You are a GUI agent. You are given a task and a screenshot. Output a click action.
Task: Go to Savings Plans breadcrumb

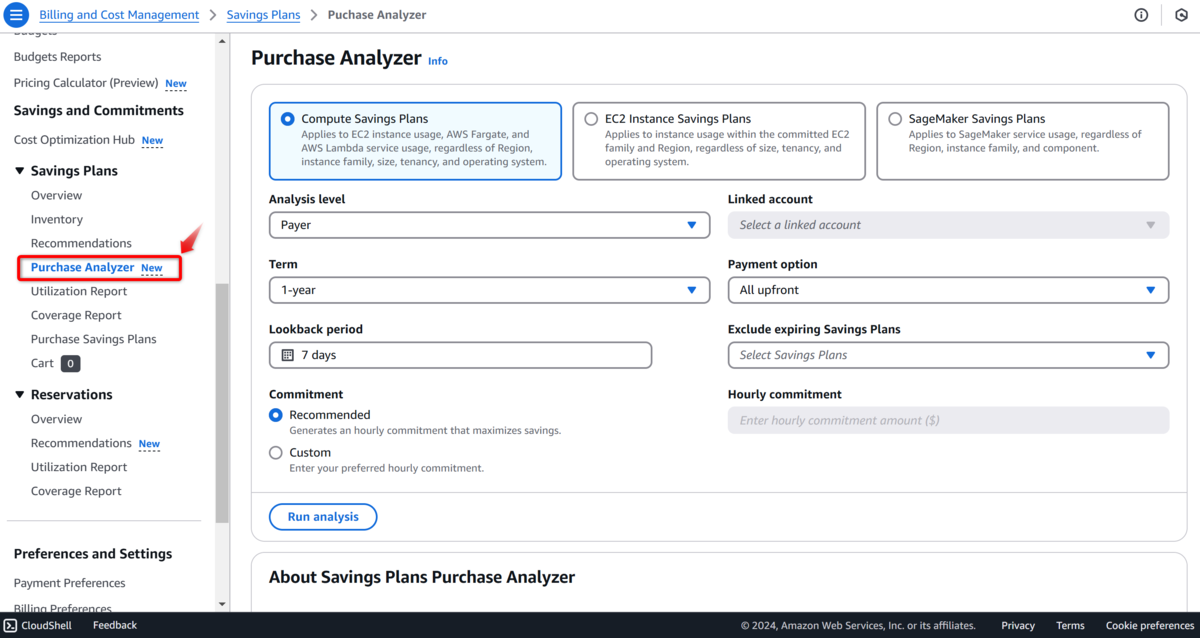(264, 15)
